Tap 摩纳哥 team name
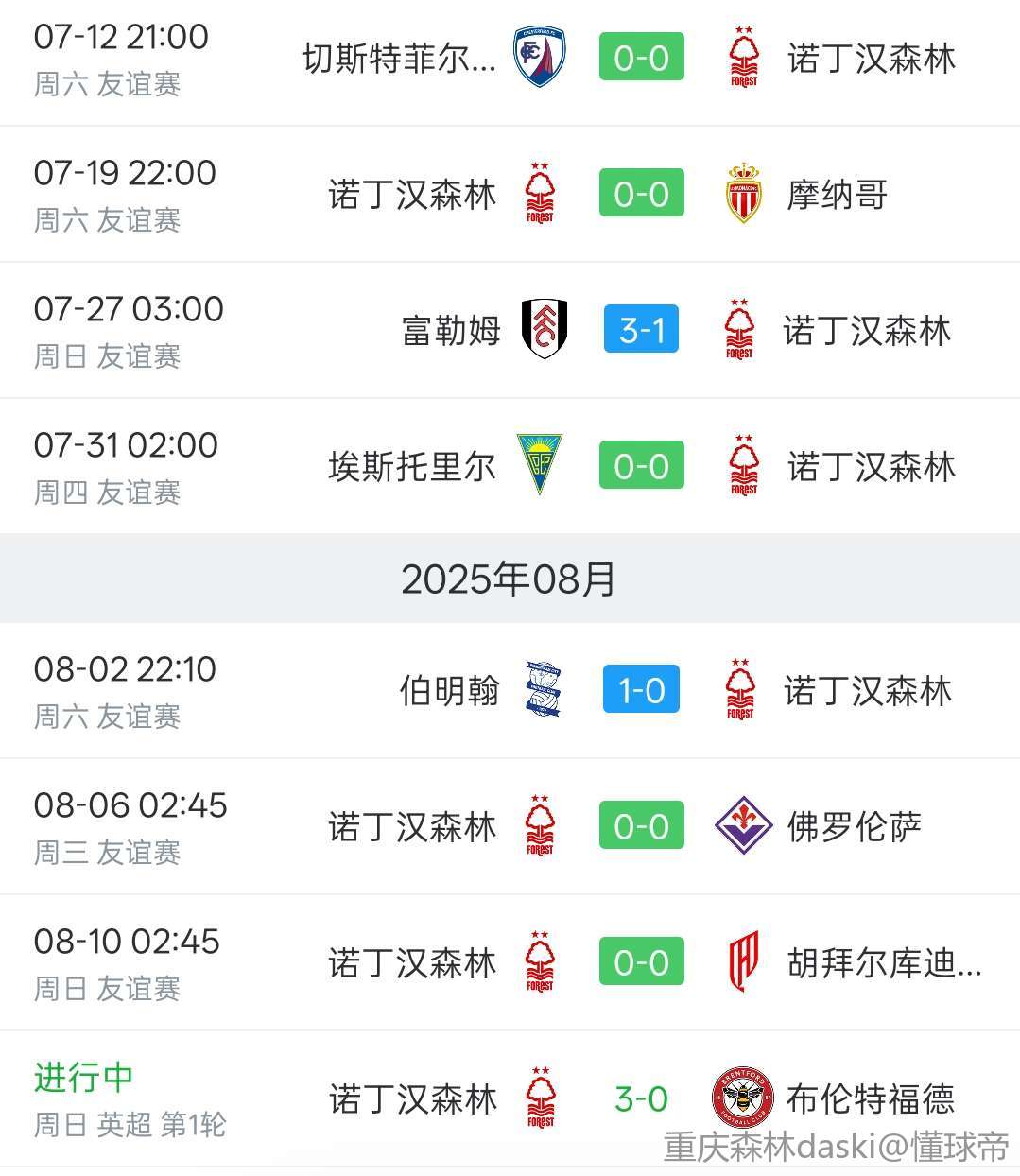This screenshot has width=1020, height=1176. tap(838, 195)
